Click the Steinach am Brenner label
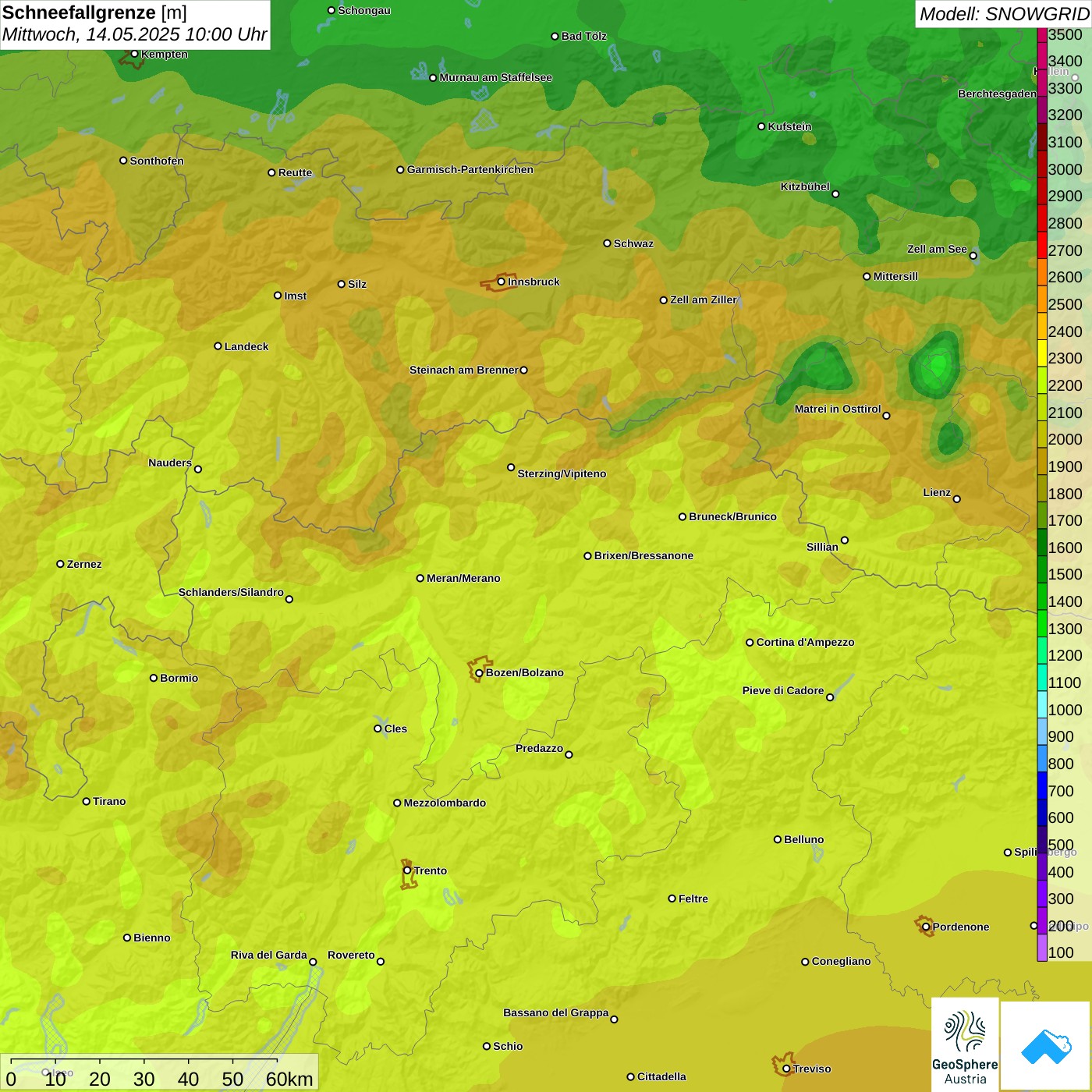The image size is (1092, 1092). pos(463,370)
